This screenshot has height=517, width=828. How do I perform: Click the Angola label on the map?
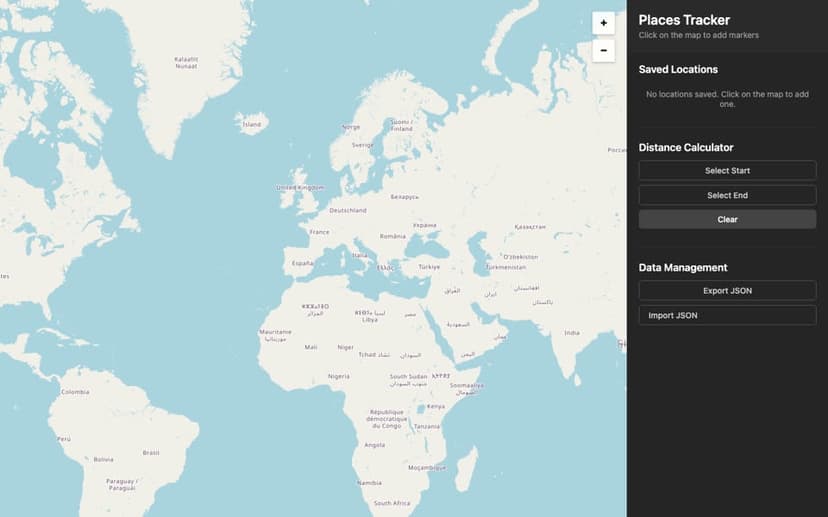coord(374,445)
